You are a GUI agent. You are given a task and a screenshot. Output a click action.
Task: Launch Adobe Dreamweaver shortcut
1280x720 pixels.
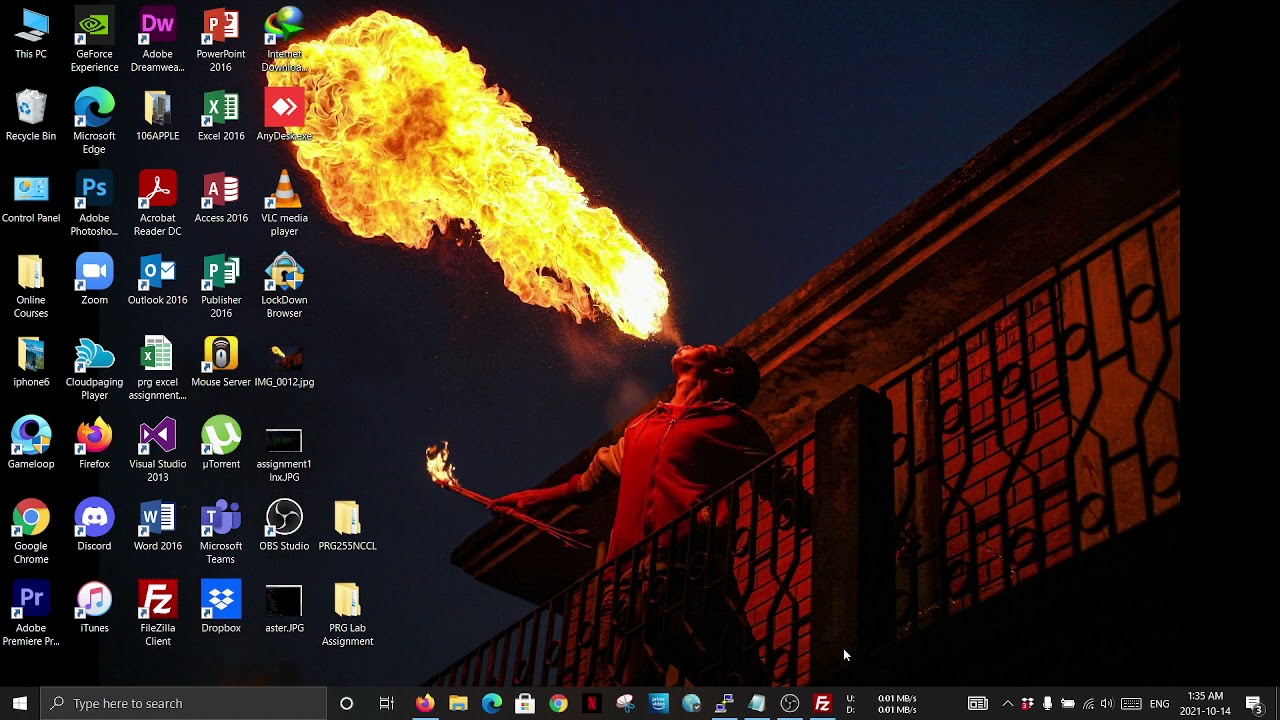click(157, 41)
